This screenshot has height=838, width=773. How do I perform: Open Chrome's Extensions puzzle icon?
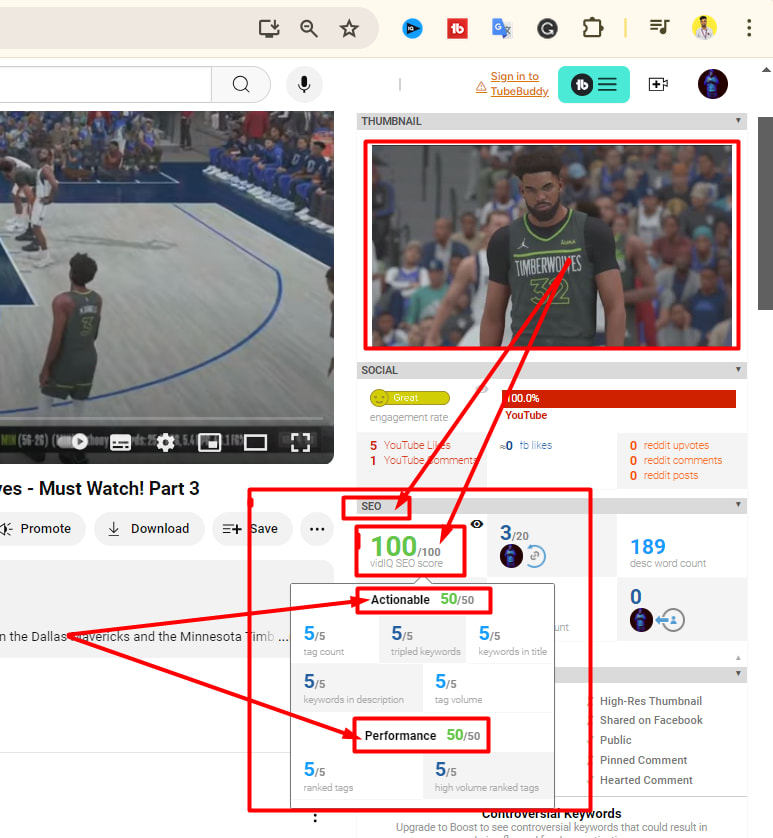593,29
